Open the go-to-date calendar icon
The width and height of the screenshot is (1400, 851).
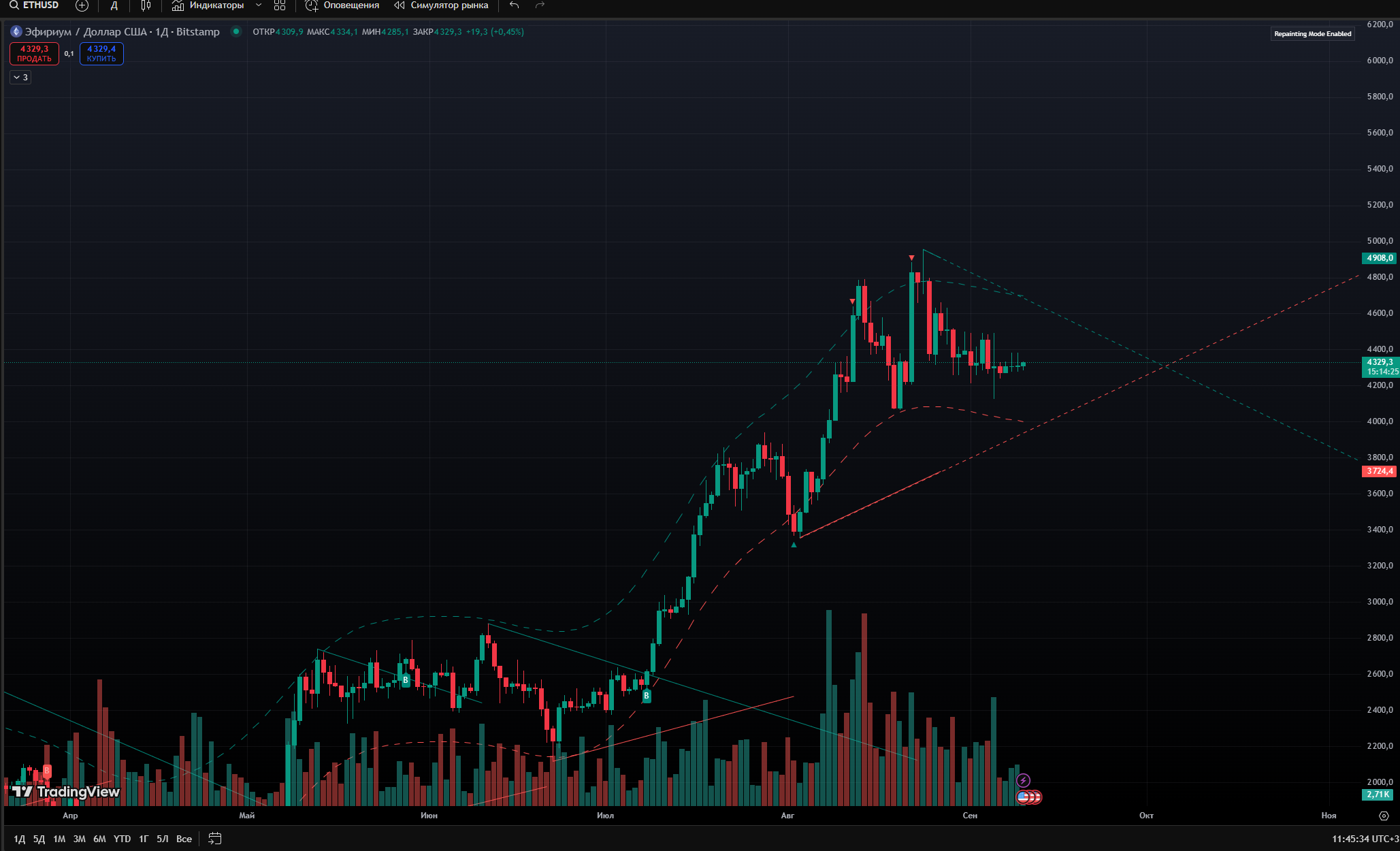click(x=214, y=839)
